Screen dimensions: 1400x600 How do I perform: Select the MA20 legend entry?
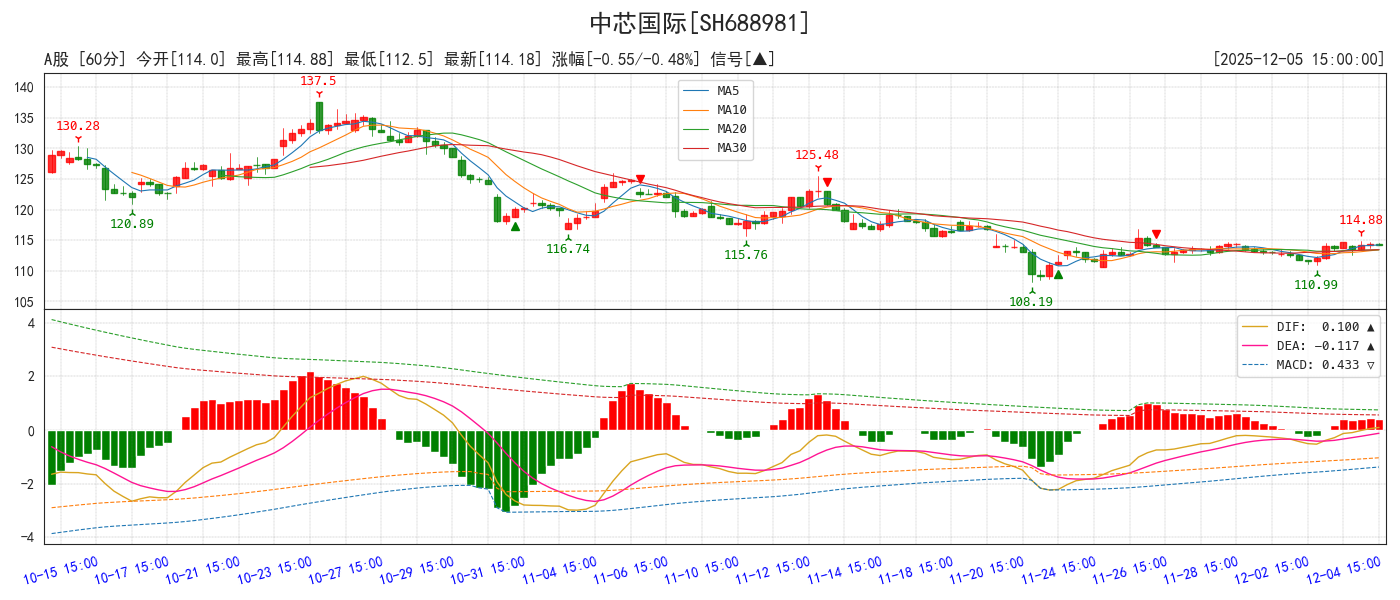[731, 129]
